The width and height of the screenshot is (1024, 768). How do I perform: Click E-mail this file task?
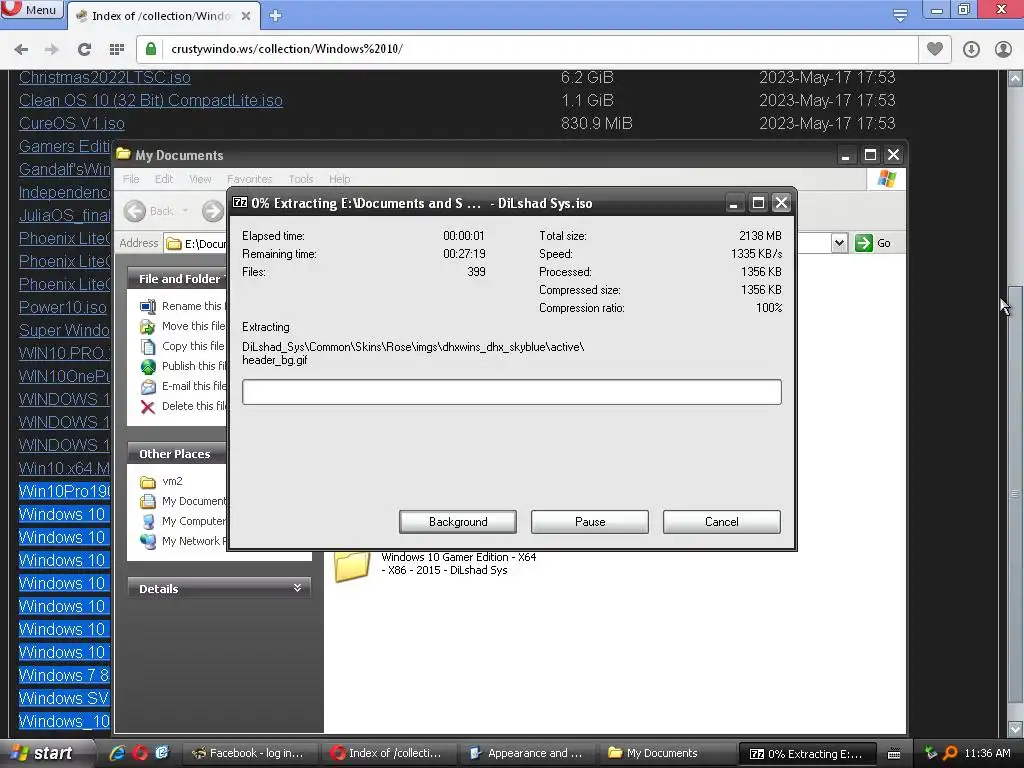pos(183,386)
